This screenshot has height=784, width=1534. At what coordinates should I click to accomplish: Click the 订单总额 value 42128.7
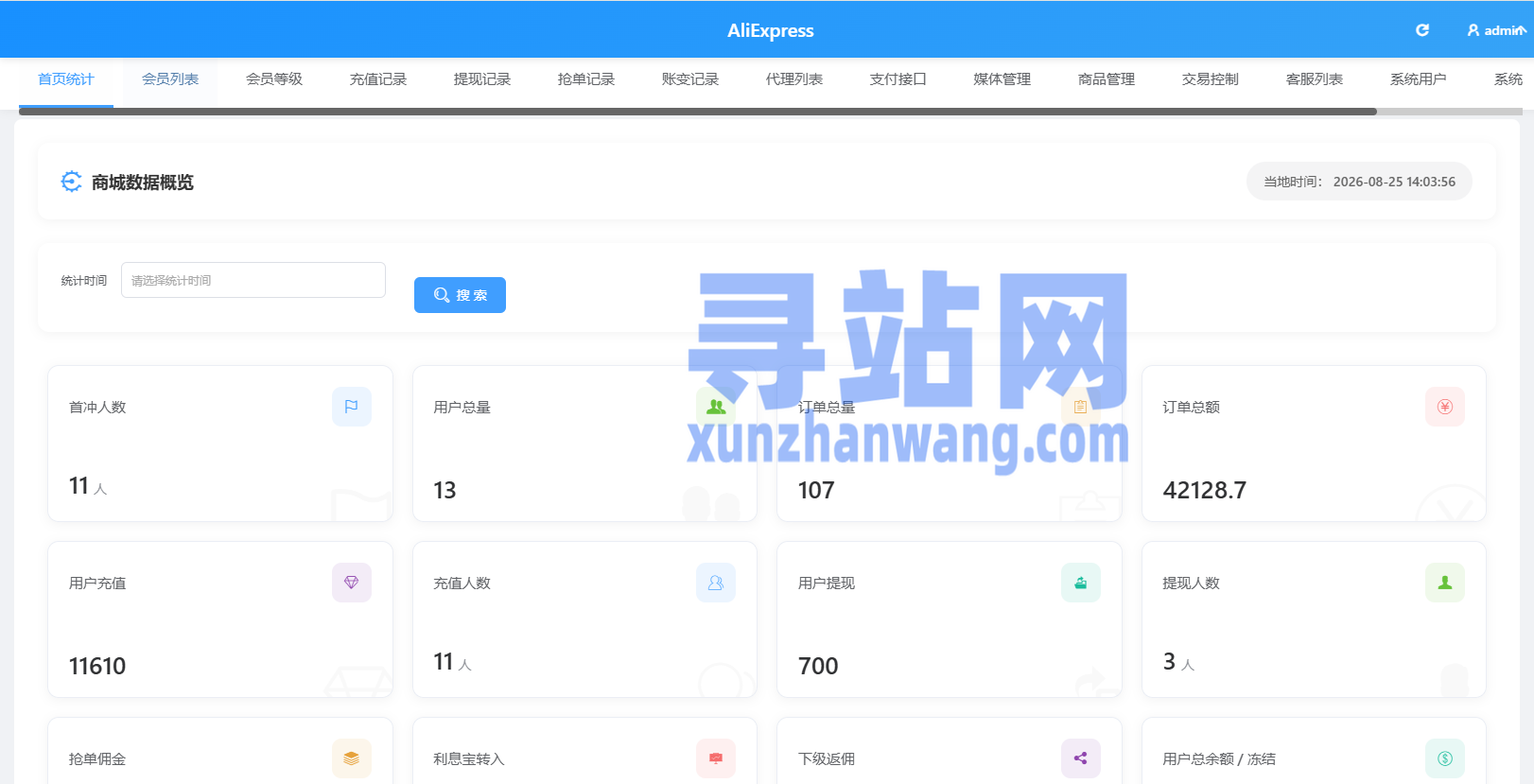click(x=1205, y=490)
